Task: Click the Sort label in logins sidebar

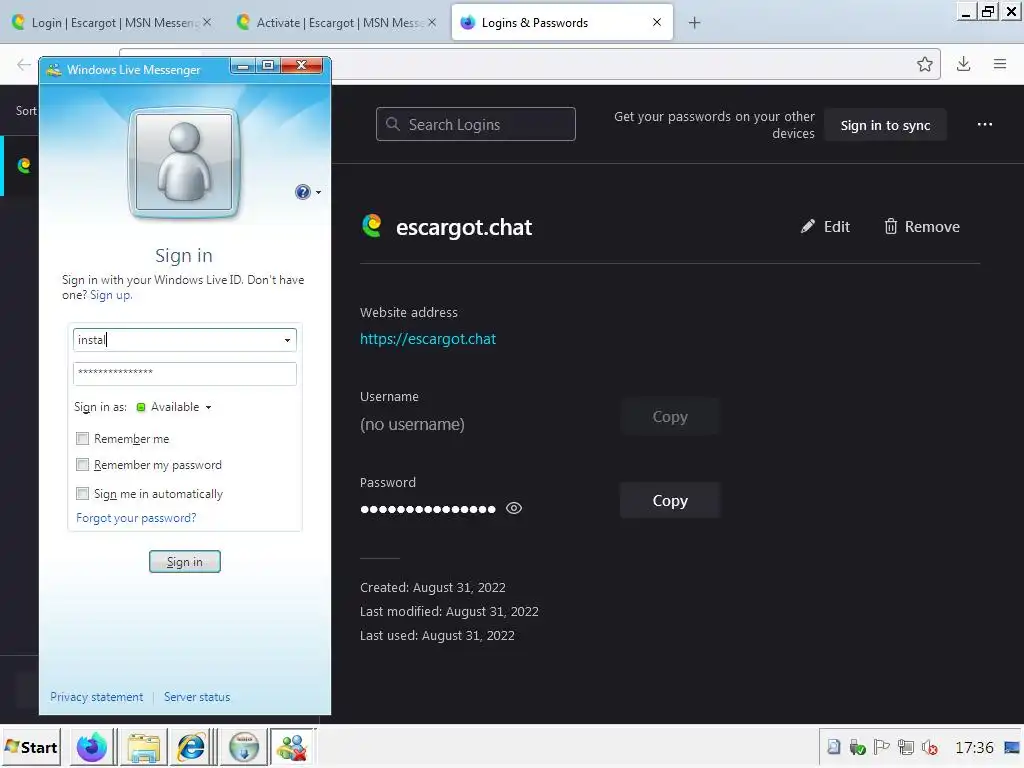Action: [26, 111]
